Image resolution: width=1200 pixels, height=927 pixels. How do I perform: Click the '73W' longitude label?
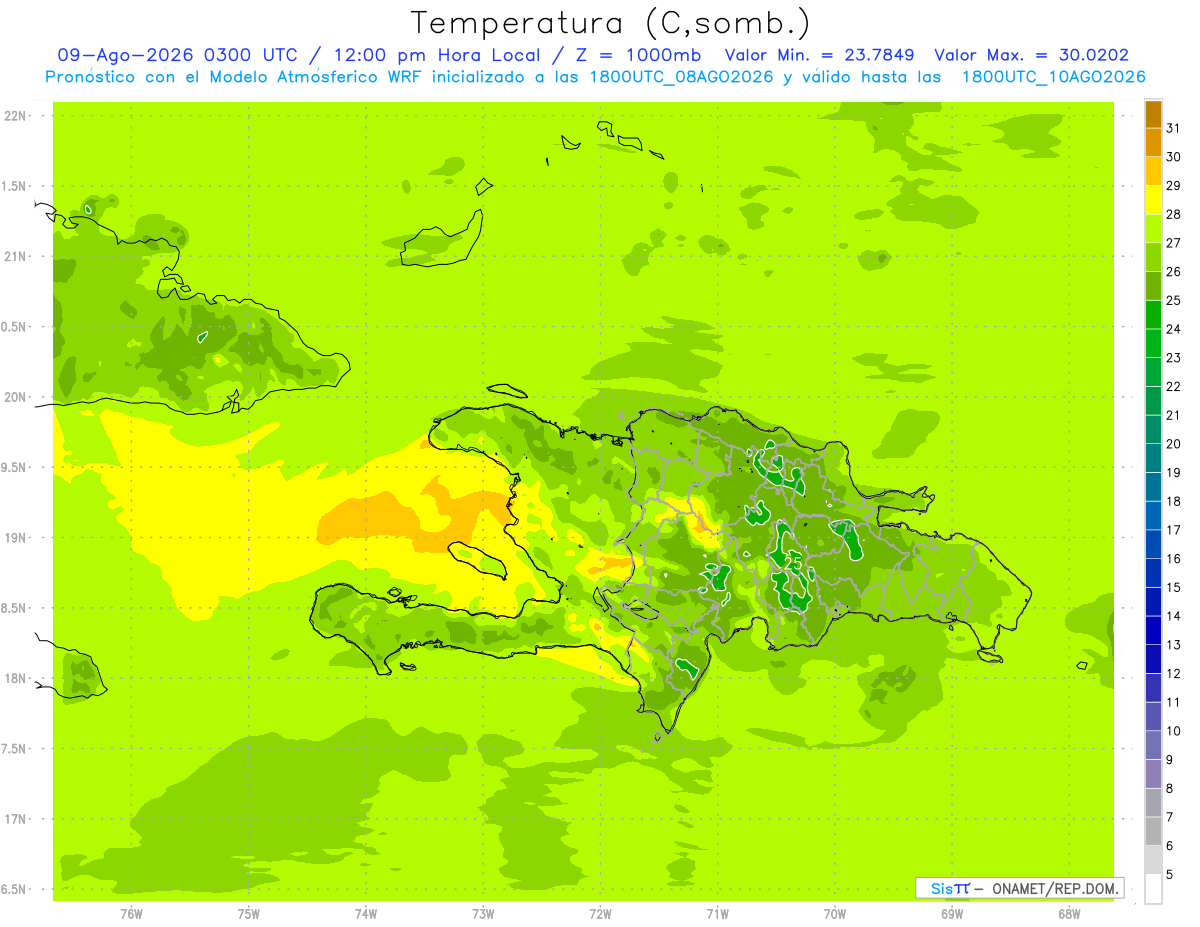483,914
